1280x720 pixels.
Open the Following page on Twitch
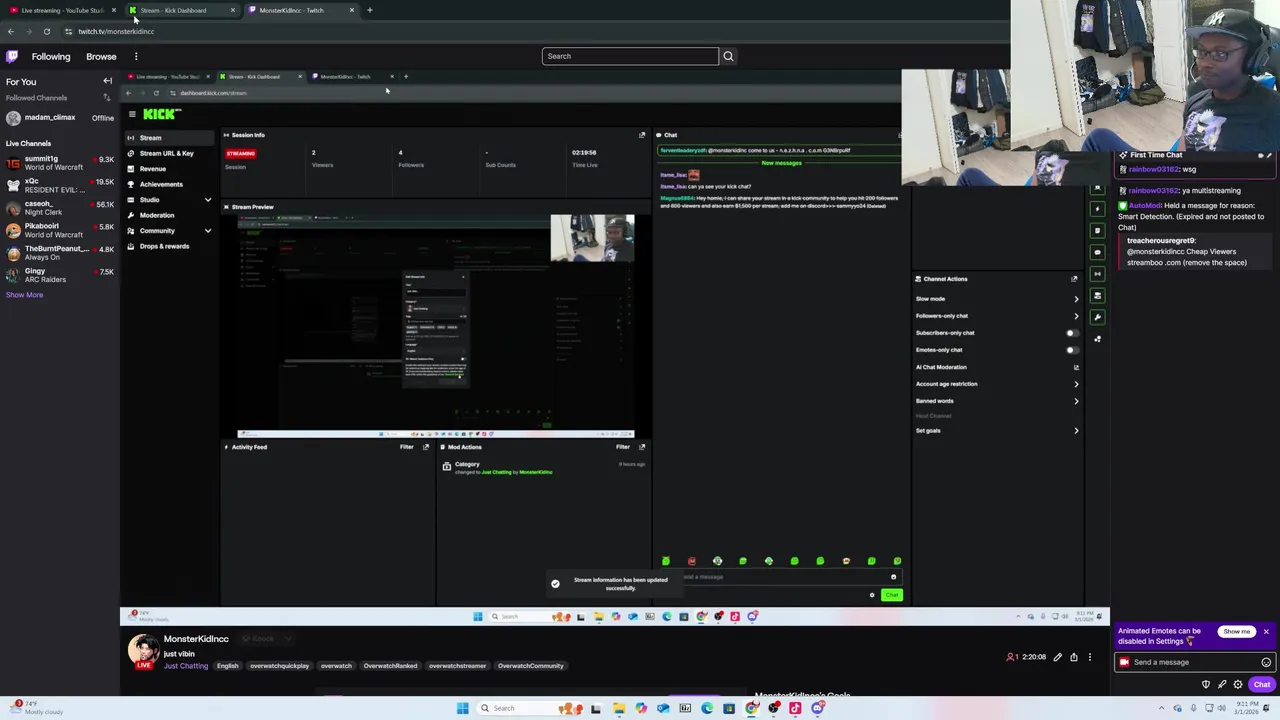[51, 57]
